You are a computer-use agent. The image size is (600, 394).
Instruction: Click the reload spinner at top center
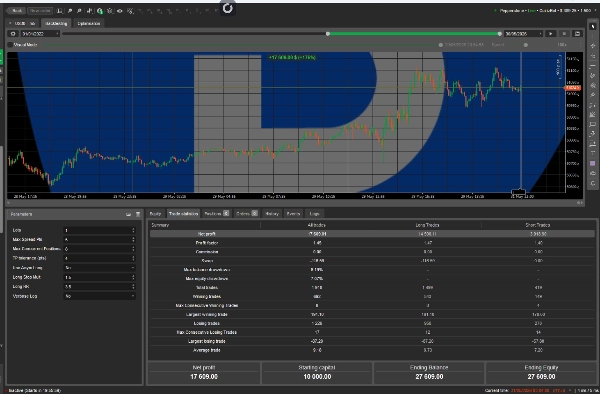coord(228,7)
